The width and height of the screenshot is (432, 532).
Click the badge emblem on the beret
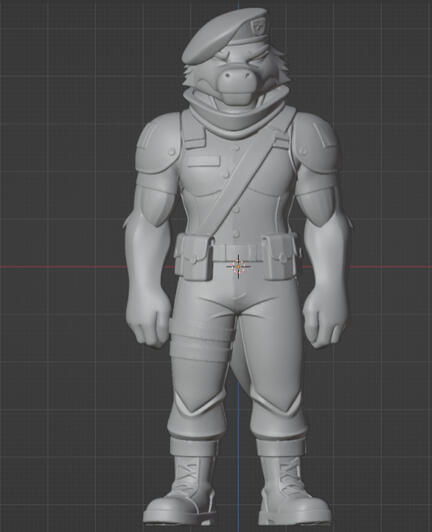[x=256, y=26]
